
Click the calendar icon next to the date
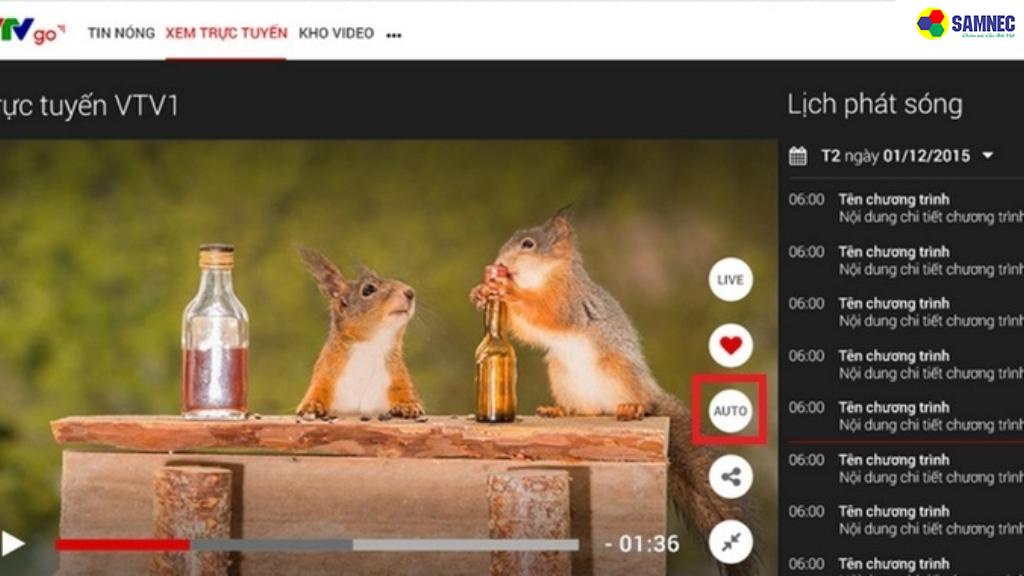[797, 156]
